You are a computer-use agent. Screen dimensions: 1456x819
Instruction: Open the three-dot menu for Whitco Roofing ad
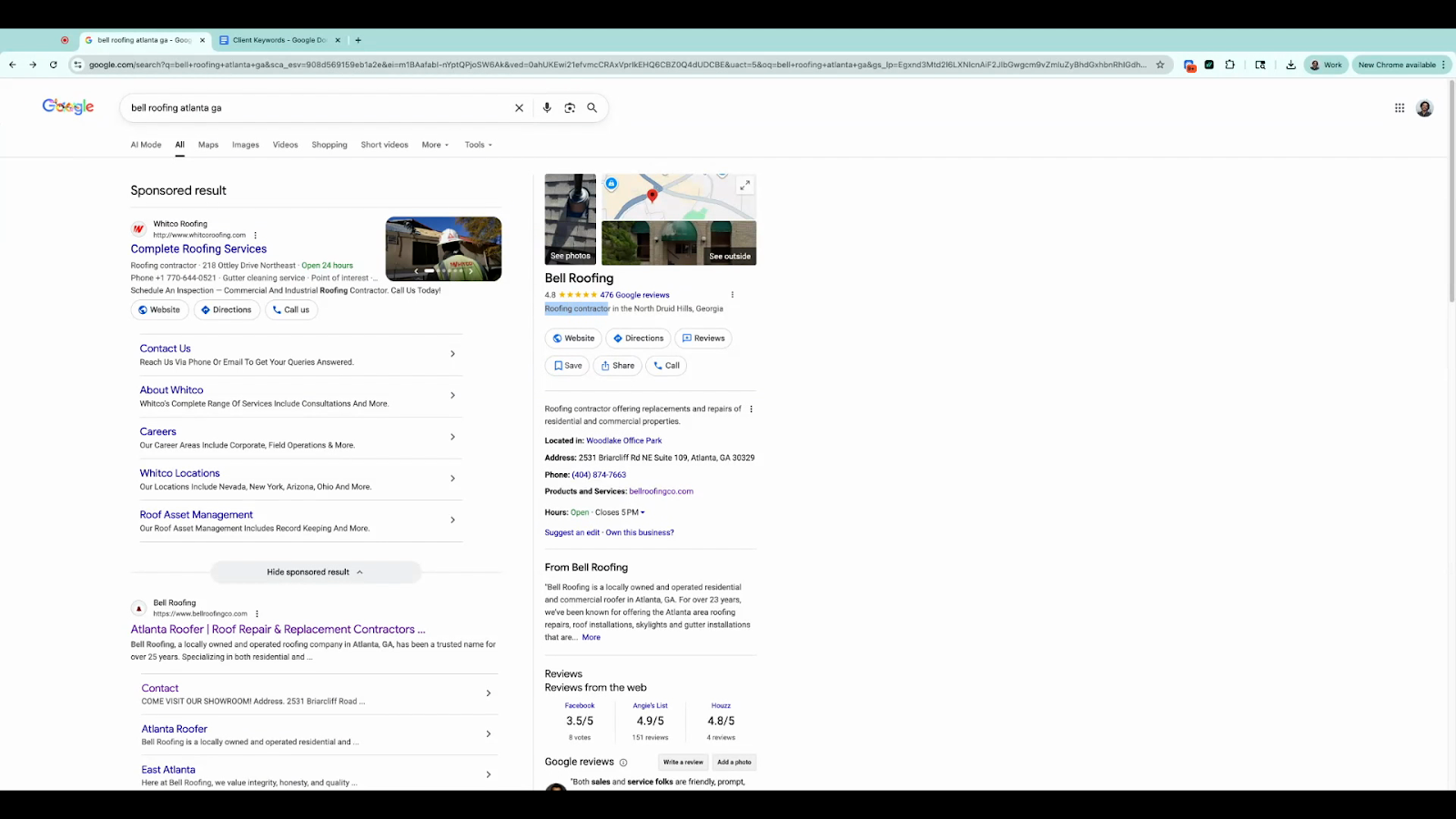[x=256, y=235]
